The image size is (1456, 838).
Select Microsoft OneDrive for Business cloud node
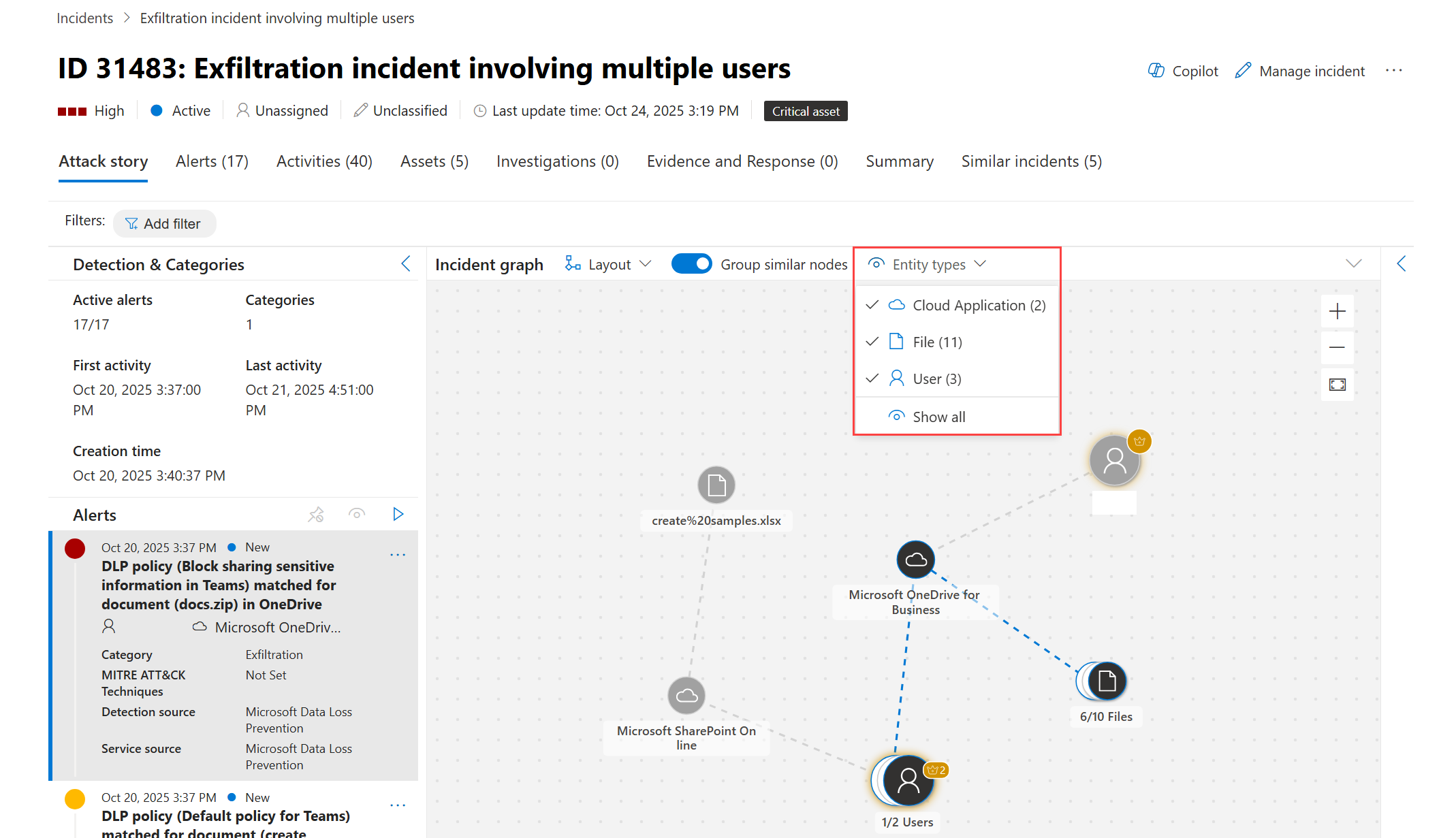(915, 560)
